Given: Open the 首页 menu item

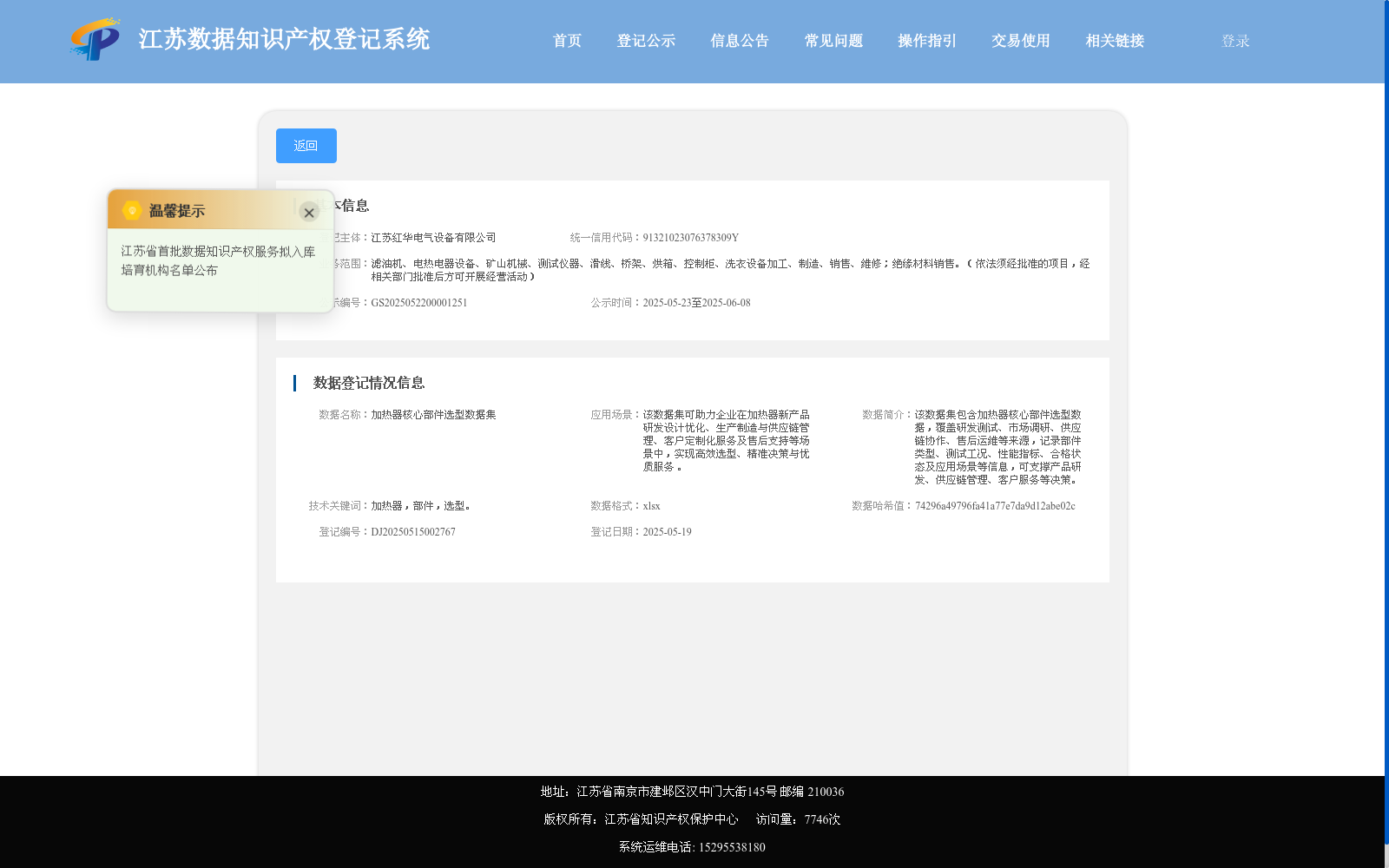Looking at the screenshot, I should [567, 41].
